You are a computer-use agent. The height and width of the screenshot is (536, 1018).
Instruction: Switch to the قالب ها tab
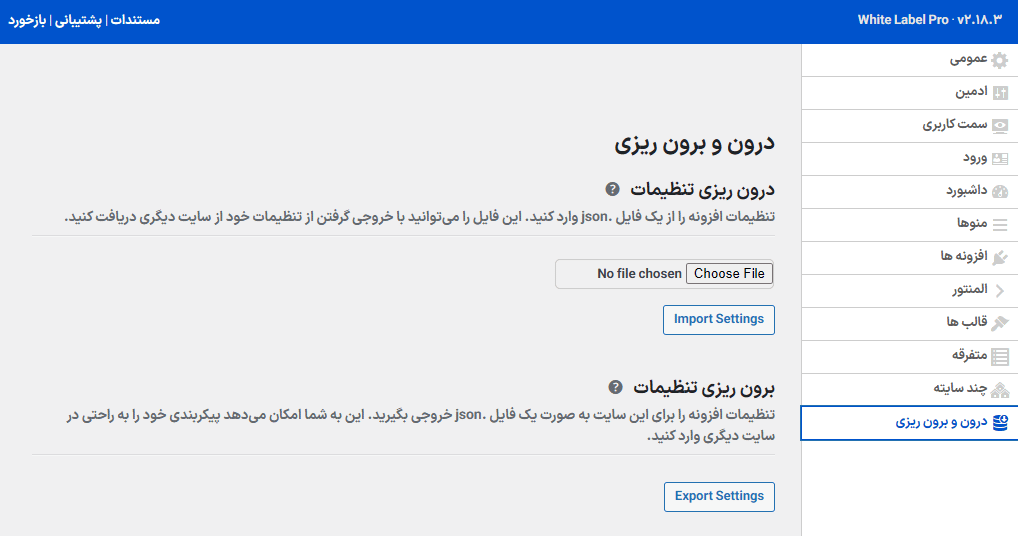point(966,322)
